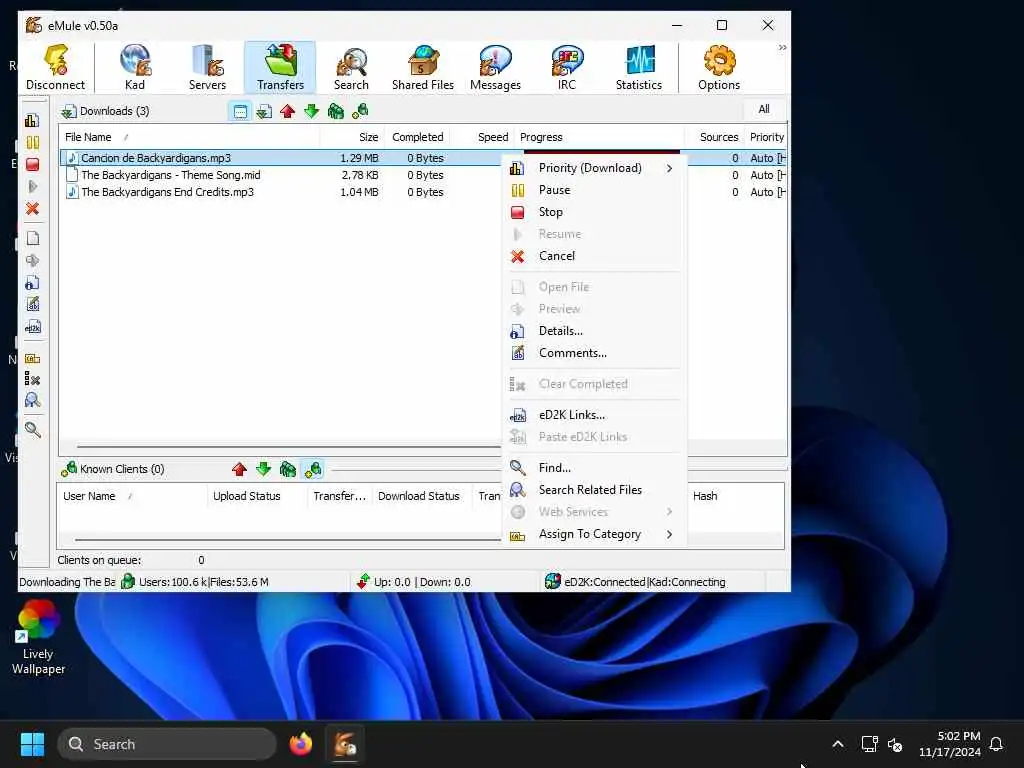Click the sidebar magnifier Find icon

[x=32, y=430]
